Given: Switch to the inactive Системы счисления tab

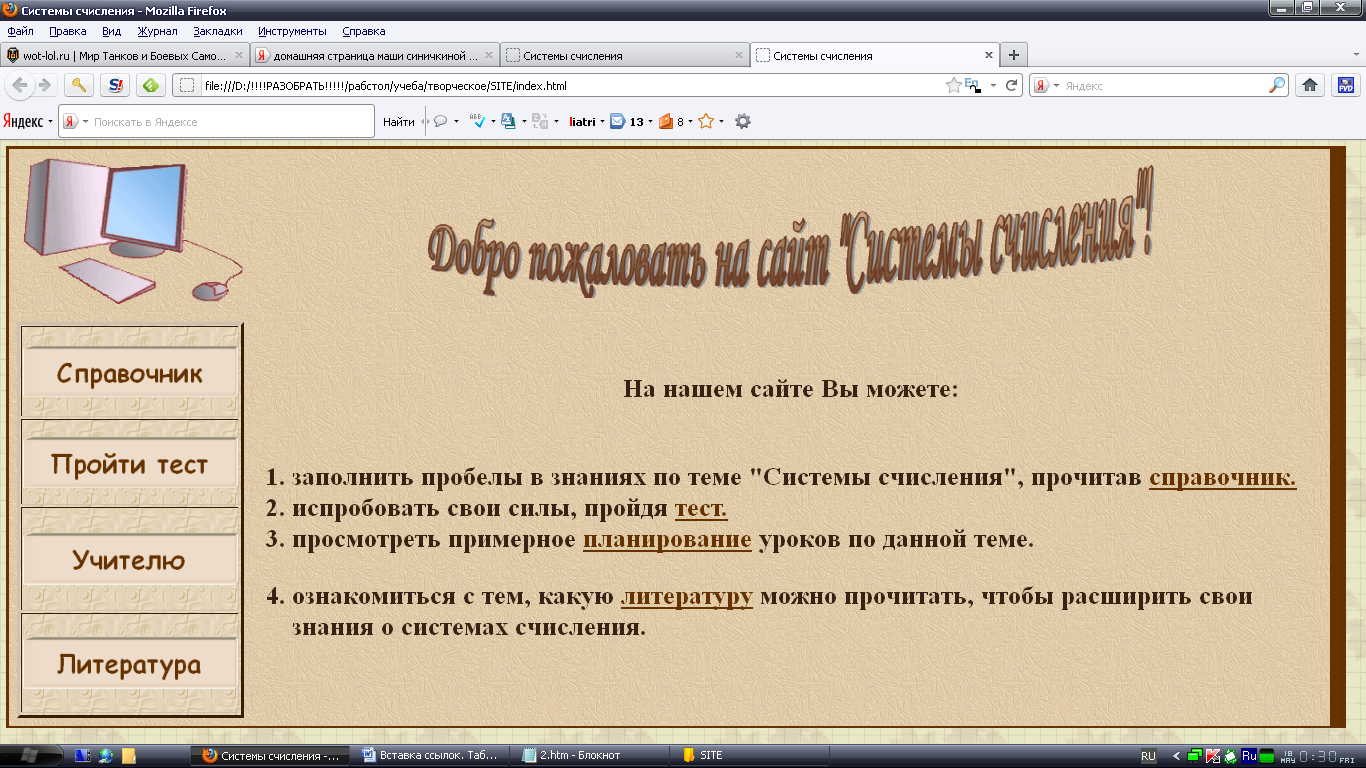Looking at the screenshot, I should (x=625, y=56).
